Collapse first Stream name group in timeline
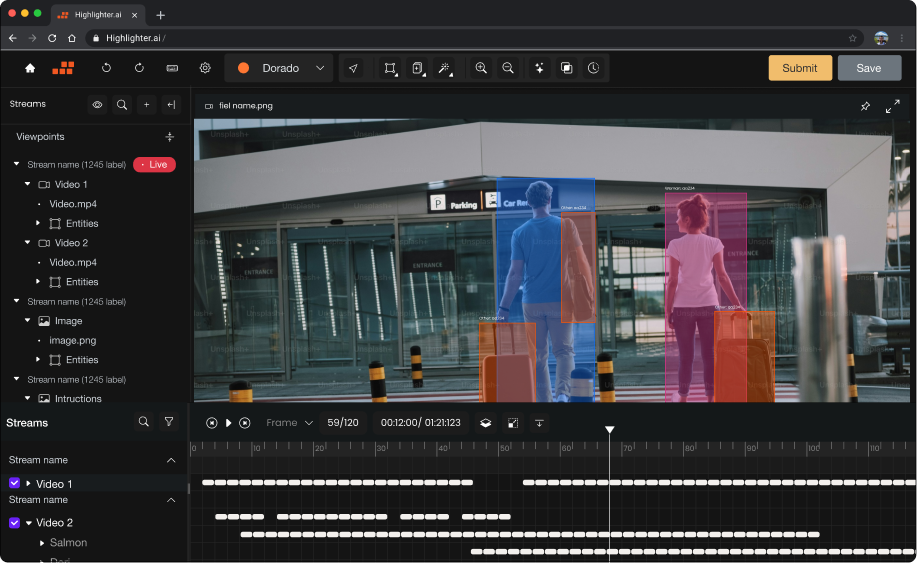This screenshot has width=917, height=563. click(171, 460)
